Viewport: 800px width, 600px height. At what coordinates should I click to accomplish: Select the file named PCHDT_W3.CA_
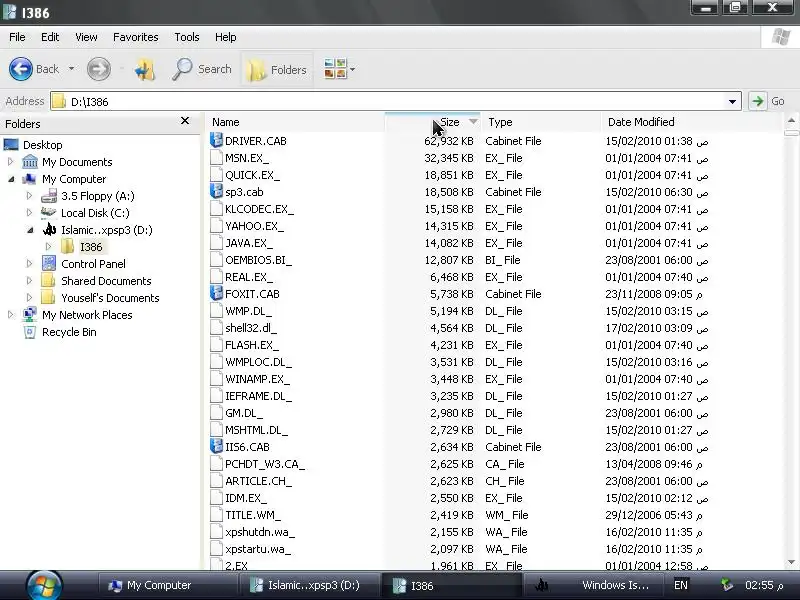(x=265, y=464)
